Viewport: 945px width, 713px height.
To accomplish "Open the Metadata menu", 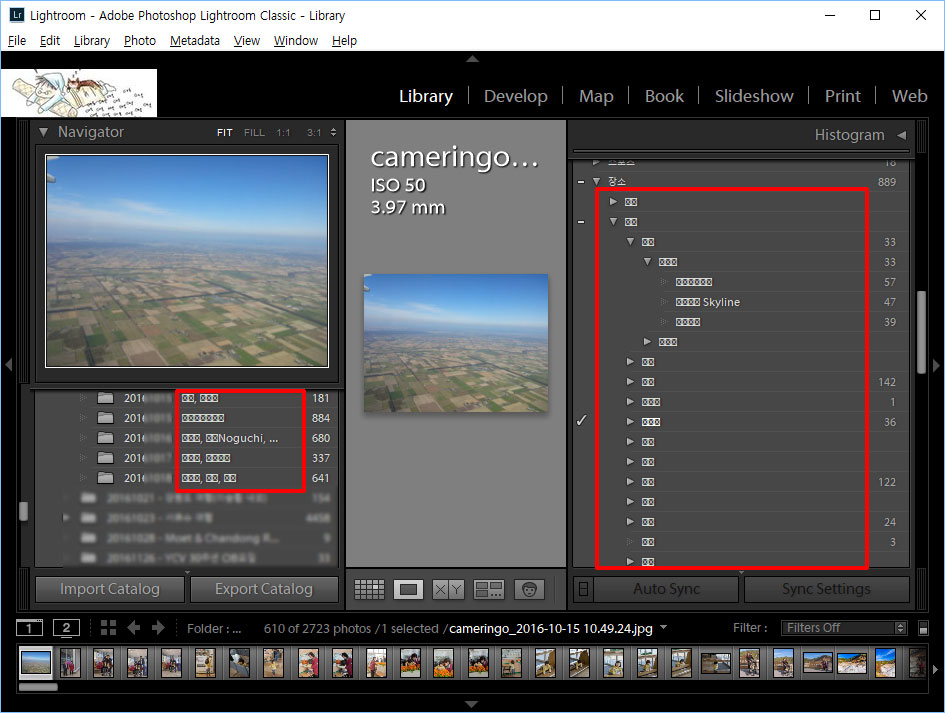I will tap(195, 40).
